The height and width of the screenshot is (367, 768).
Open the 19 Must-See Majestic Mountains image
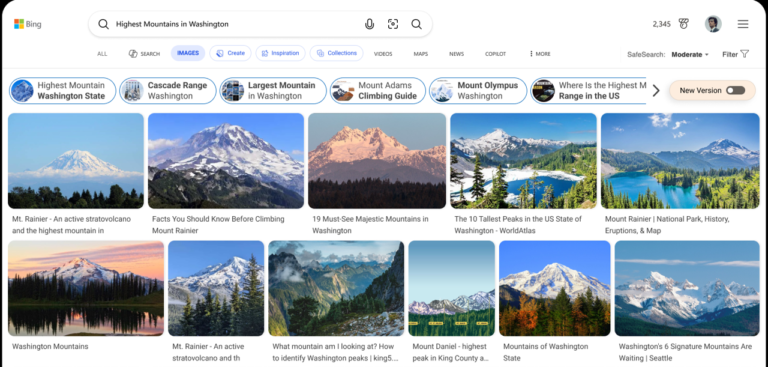(377, 161)
